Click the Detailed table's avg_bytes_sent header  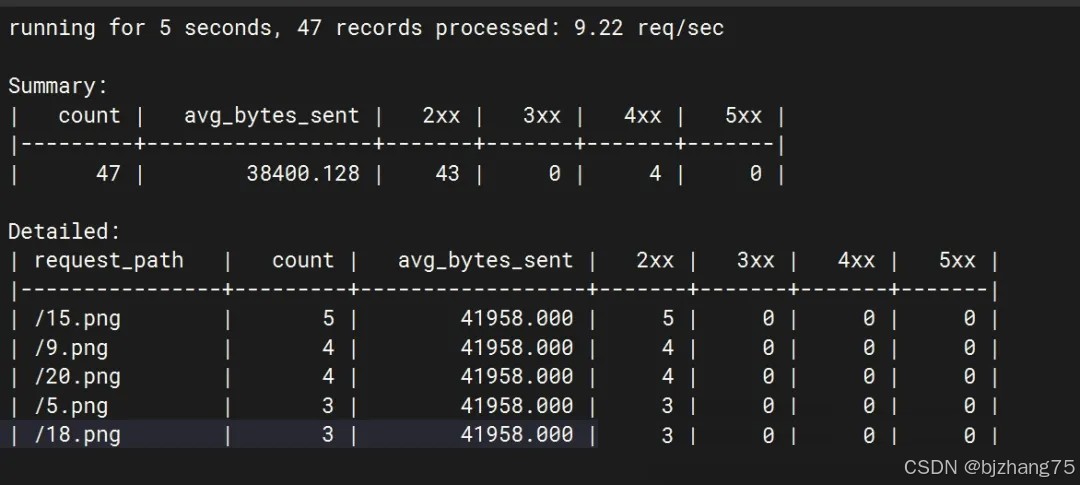tap(485, 261)
